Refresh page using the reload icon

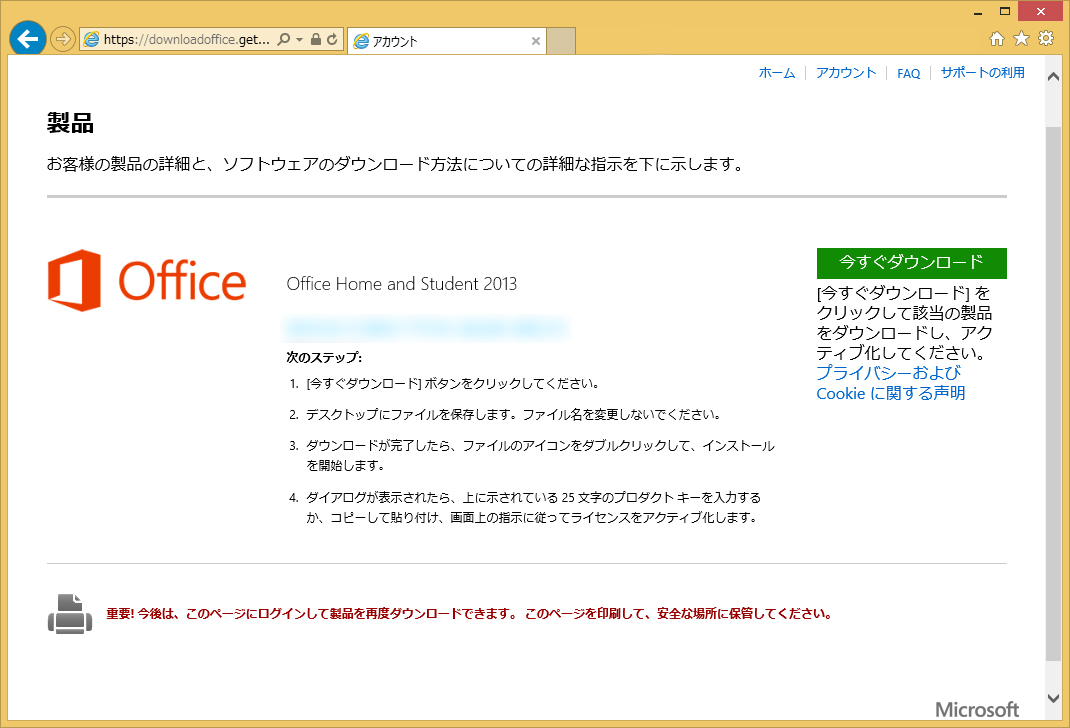[332, 40]
